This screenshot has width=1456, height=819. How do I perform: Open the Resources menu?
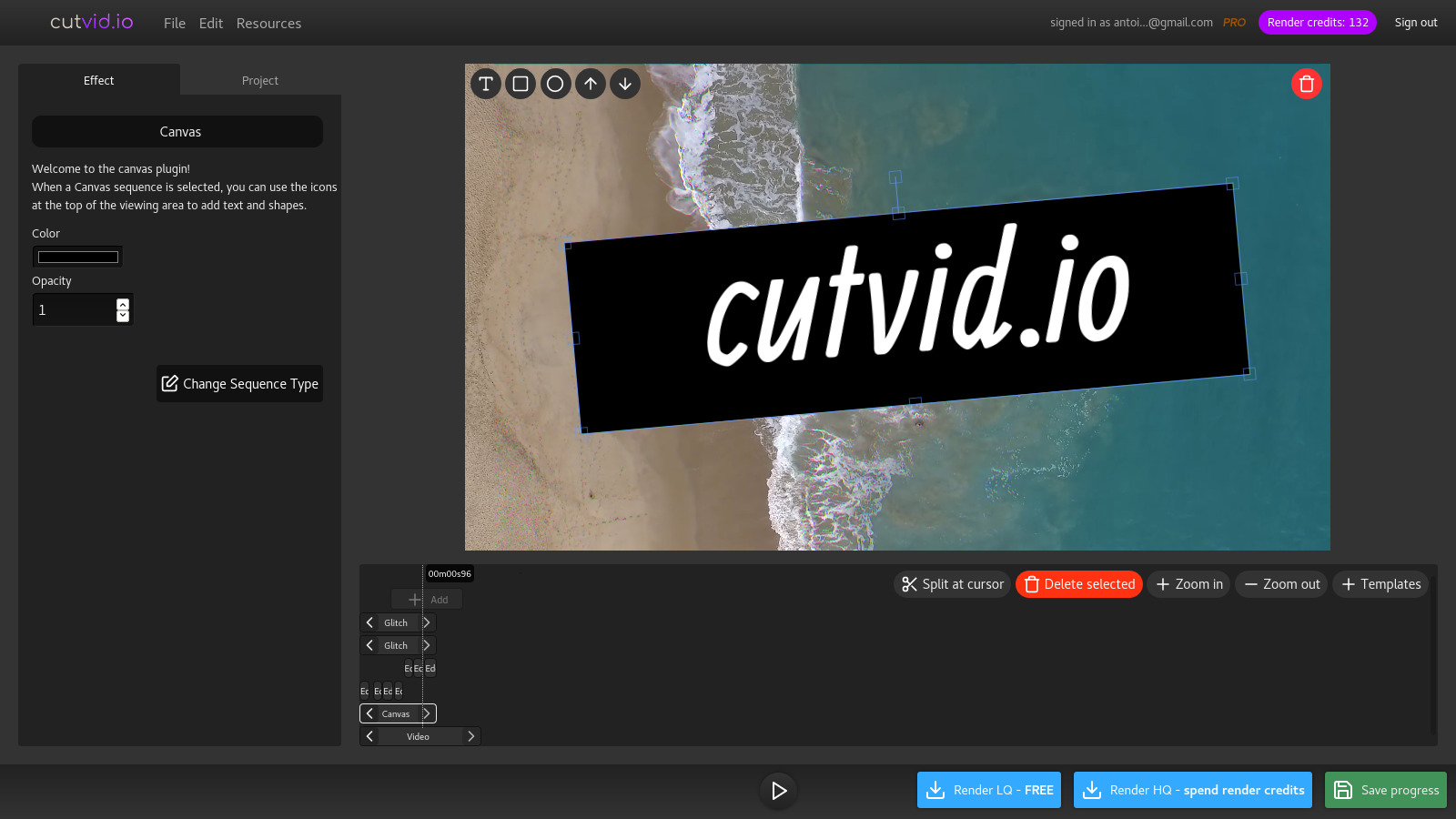click(268, 24)
